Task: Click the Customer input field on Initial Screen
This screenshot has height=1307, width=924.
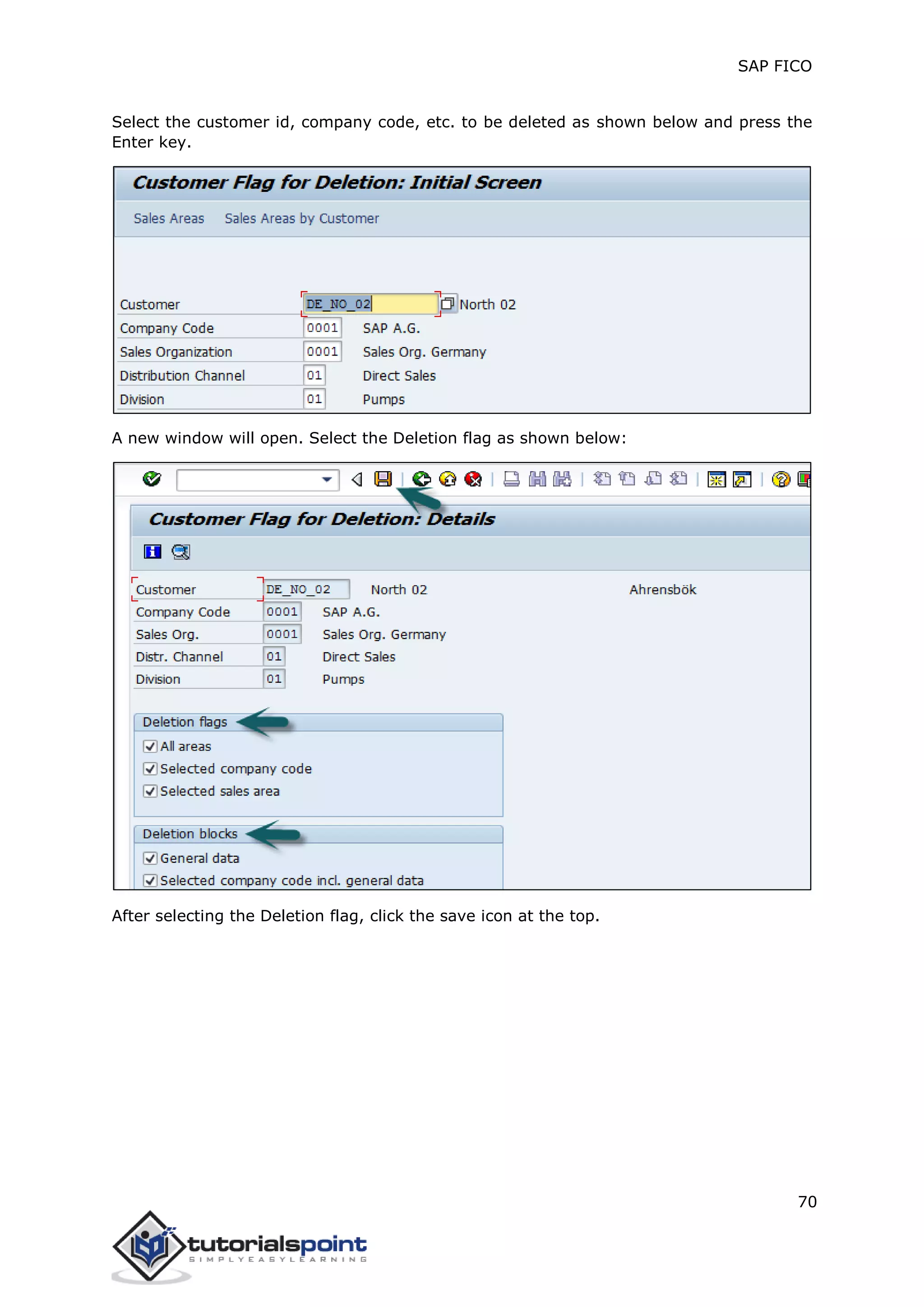Action: 371,304
